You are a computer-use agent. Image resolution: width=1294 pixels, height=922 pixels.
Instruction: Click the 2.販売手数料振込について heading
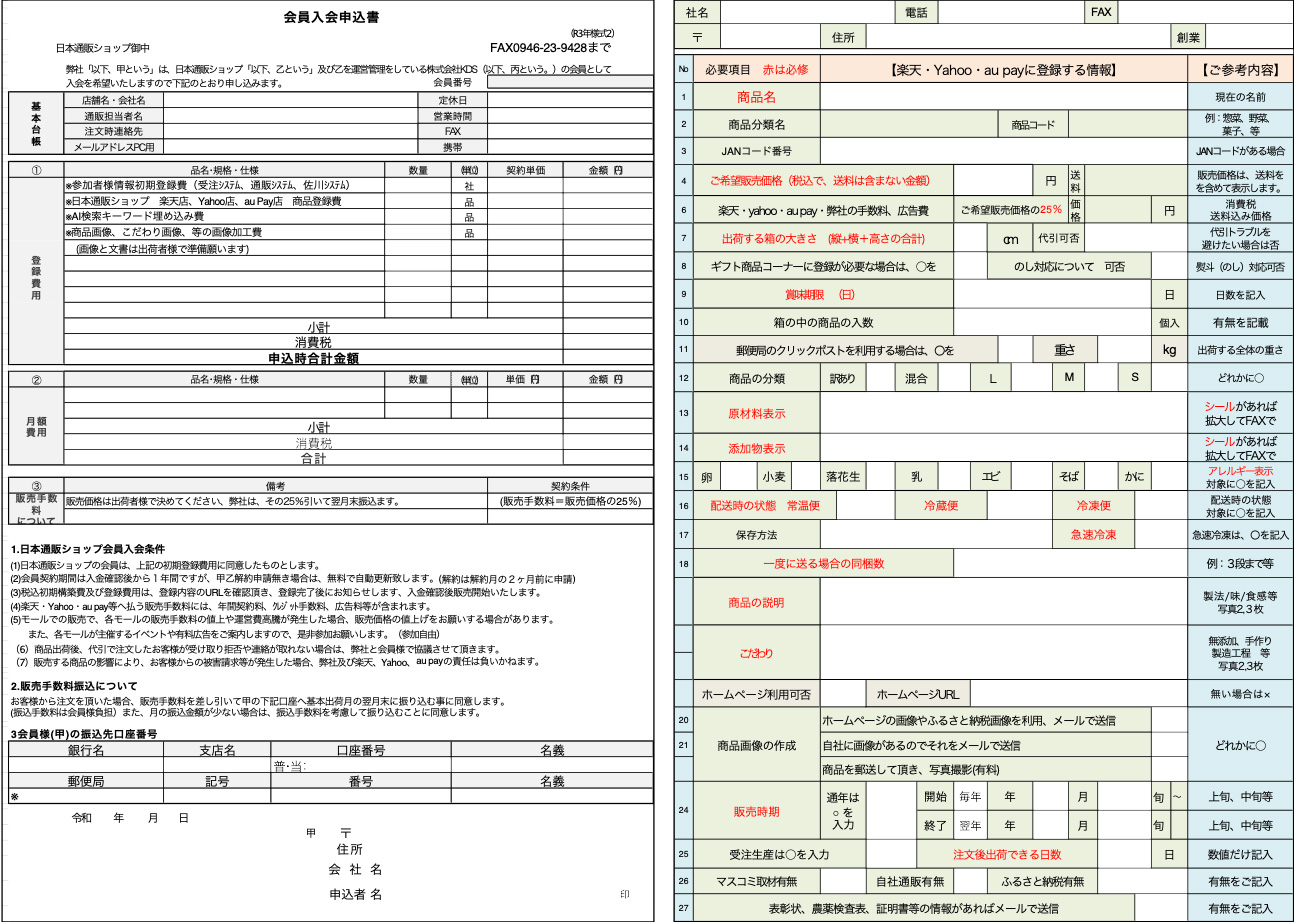tap(74, 686)
